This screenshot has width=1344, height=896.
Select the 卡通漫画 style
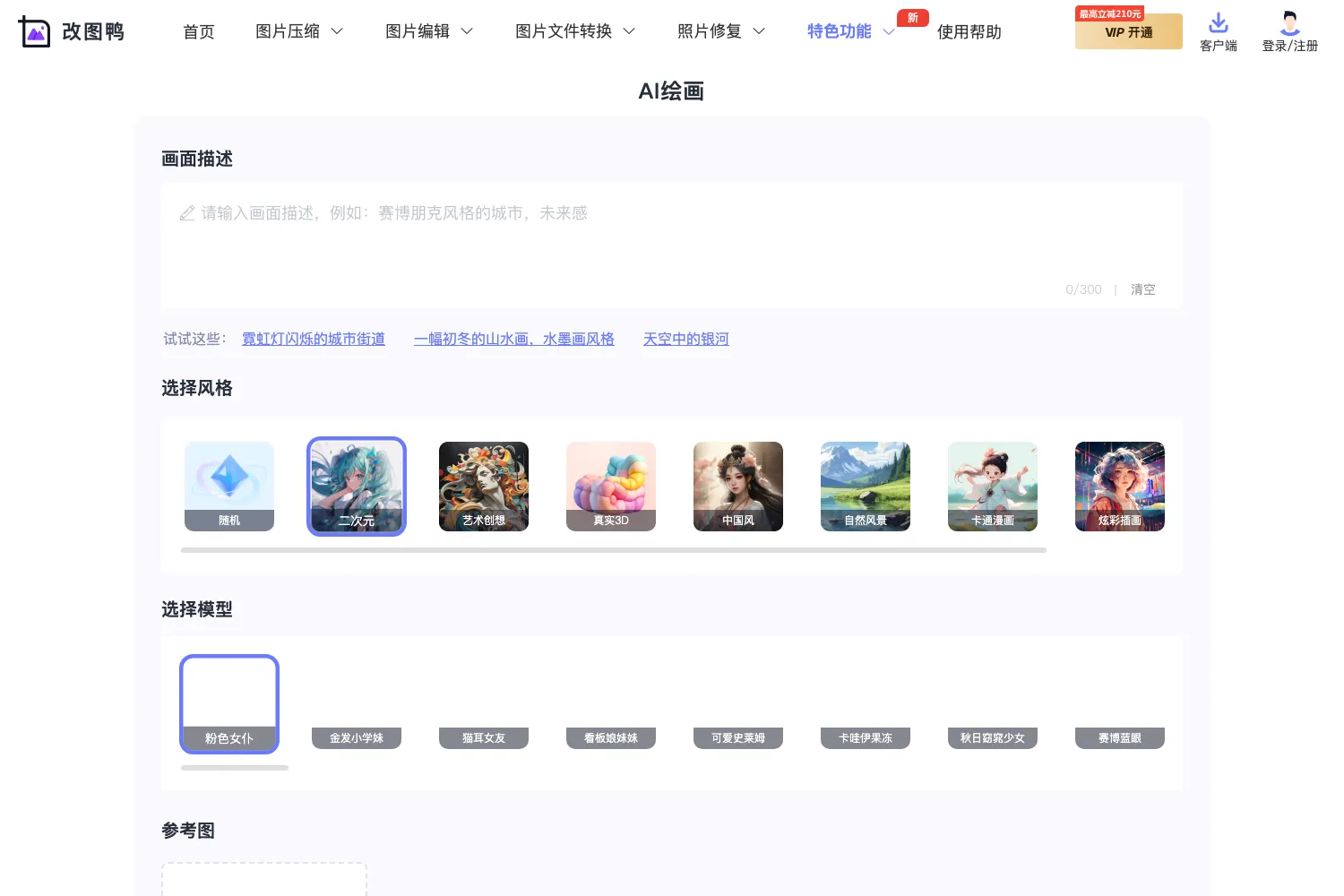993,487
